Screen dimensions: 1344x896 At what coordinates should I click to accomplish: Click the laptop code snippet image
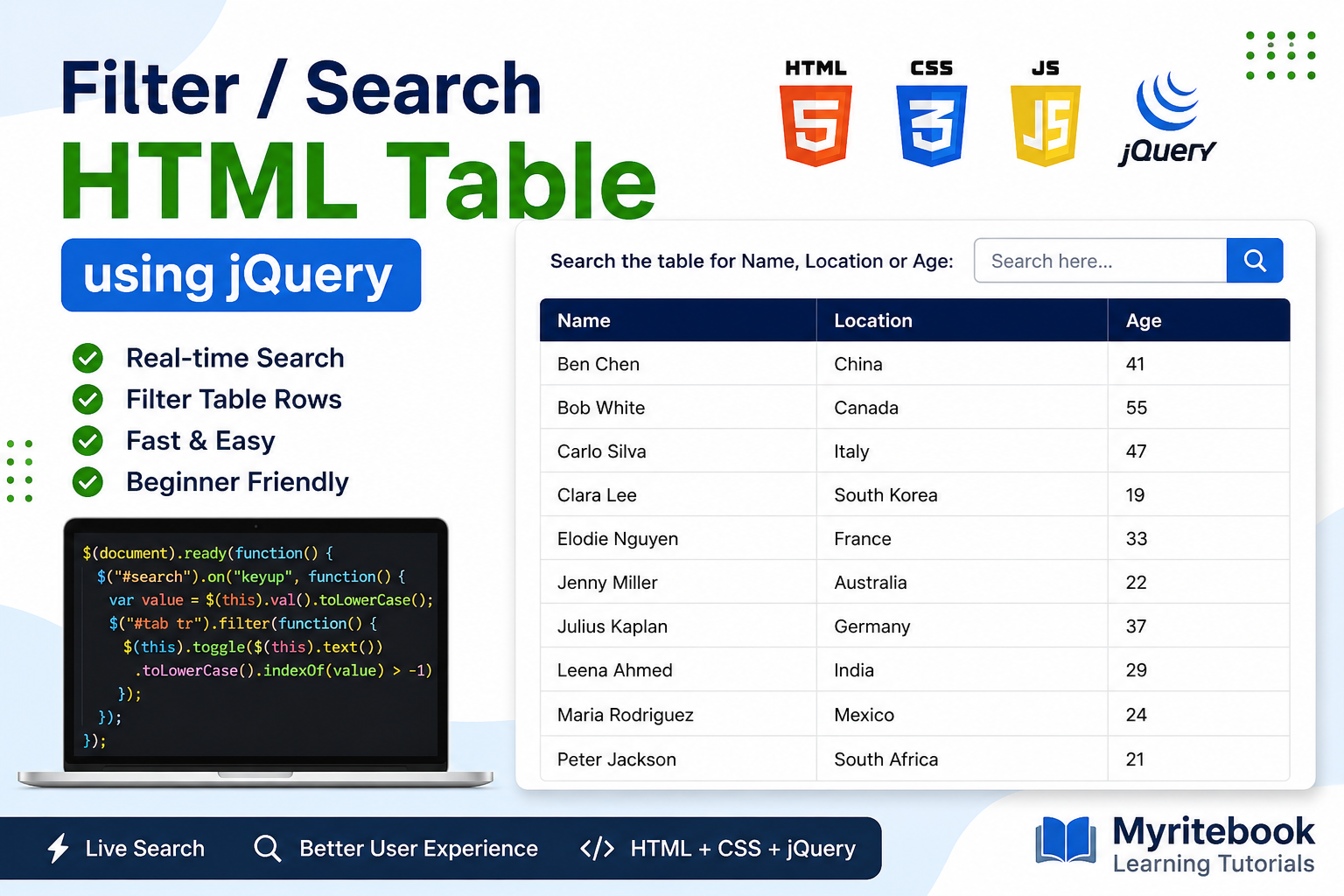tap(255, 652)
